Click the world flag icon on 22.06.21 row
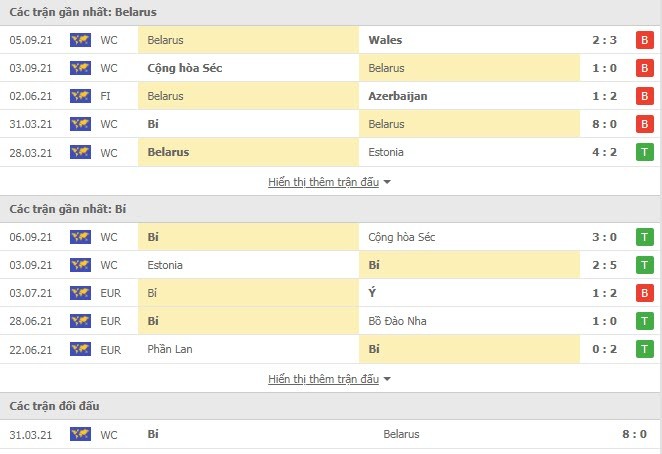 tap(80, 349)
